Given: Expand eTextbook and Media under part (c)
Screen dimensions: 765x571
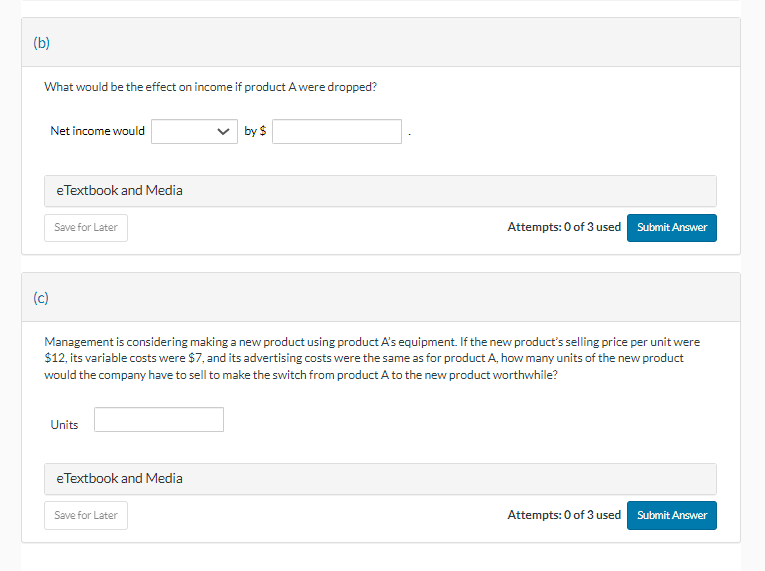Looking at the screenshot, I should click(120, 478).
